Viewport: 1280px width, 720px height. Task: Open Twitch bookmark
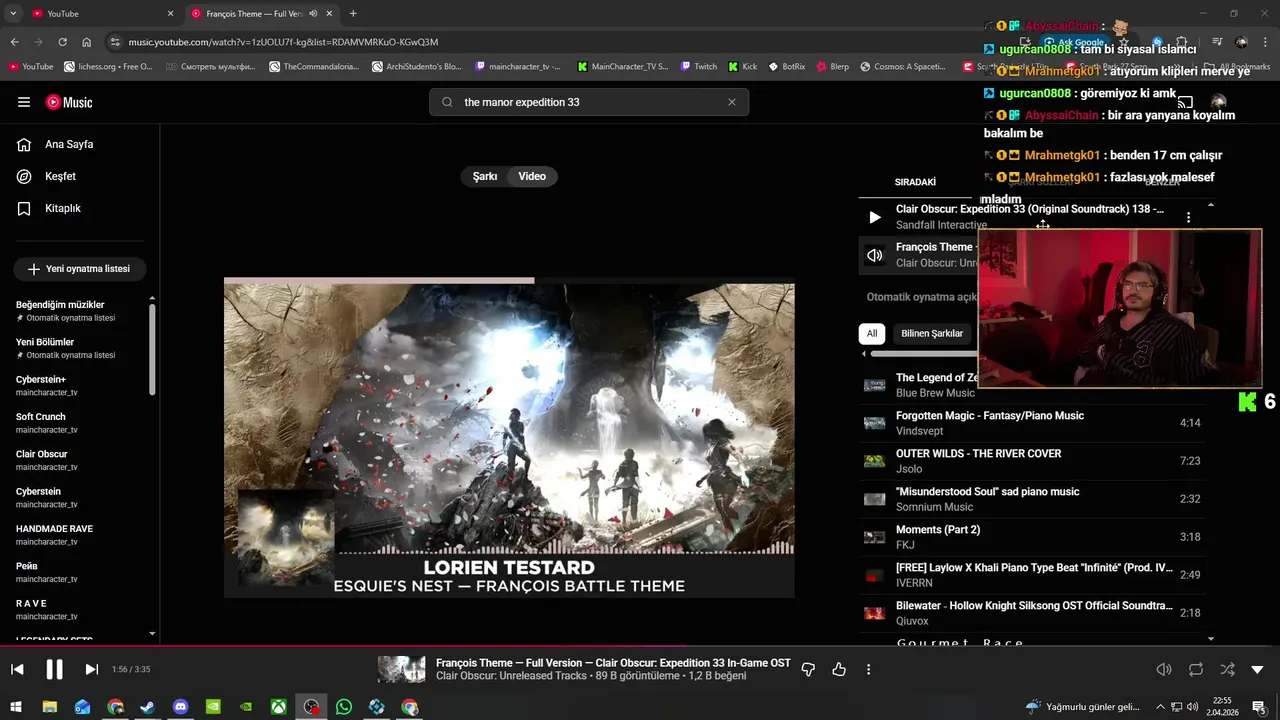[698, 67]
